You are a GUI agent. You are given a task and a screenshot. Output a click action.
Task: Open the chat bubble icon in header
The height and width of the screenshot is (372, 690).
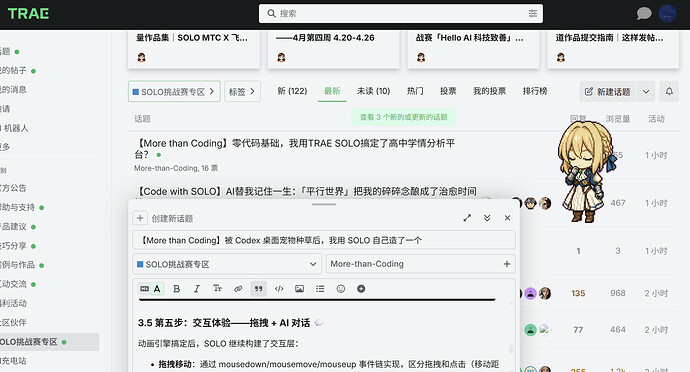click(644, 14)
